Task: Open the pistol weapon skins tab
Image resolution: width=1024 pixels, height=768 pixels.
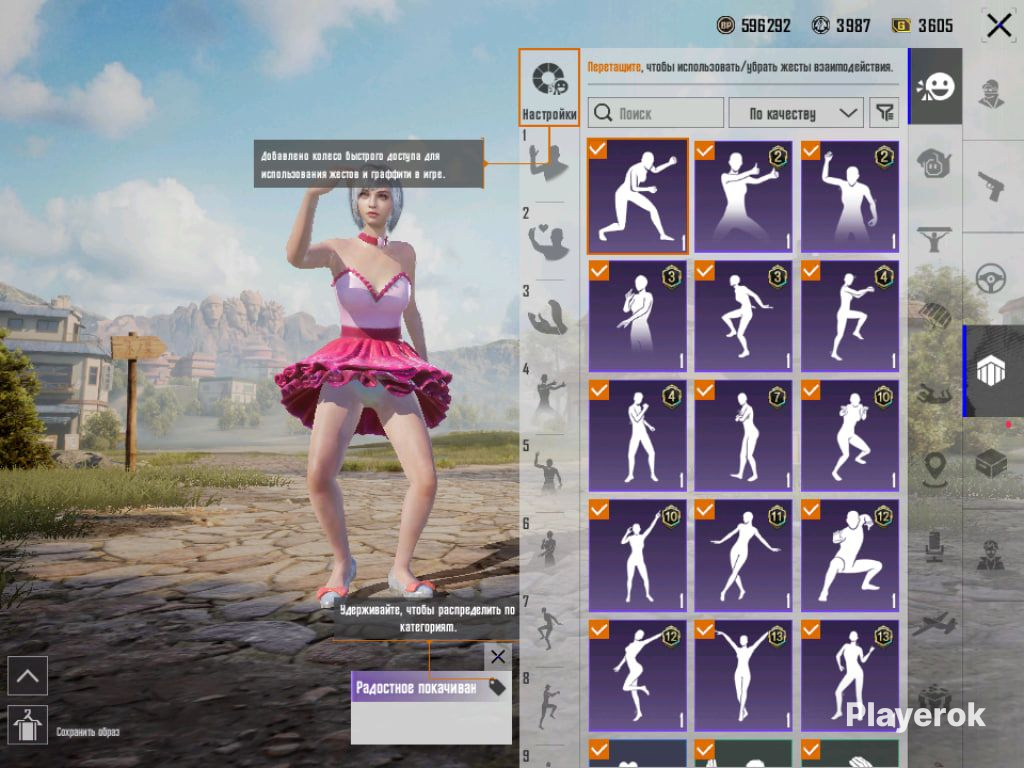Action: (x=991, y=186)
